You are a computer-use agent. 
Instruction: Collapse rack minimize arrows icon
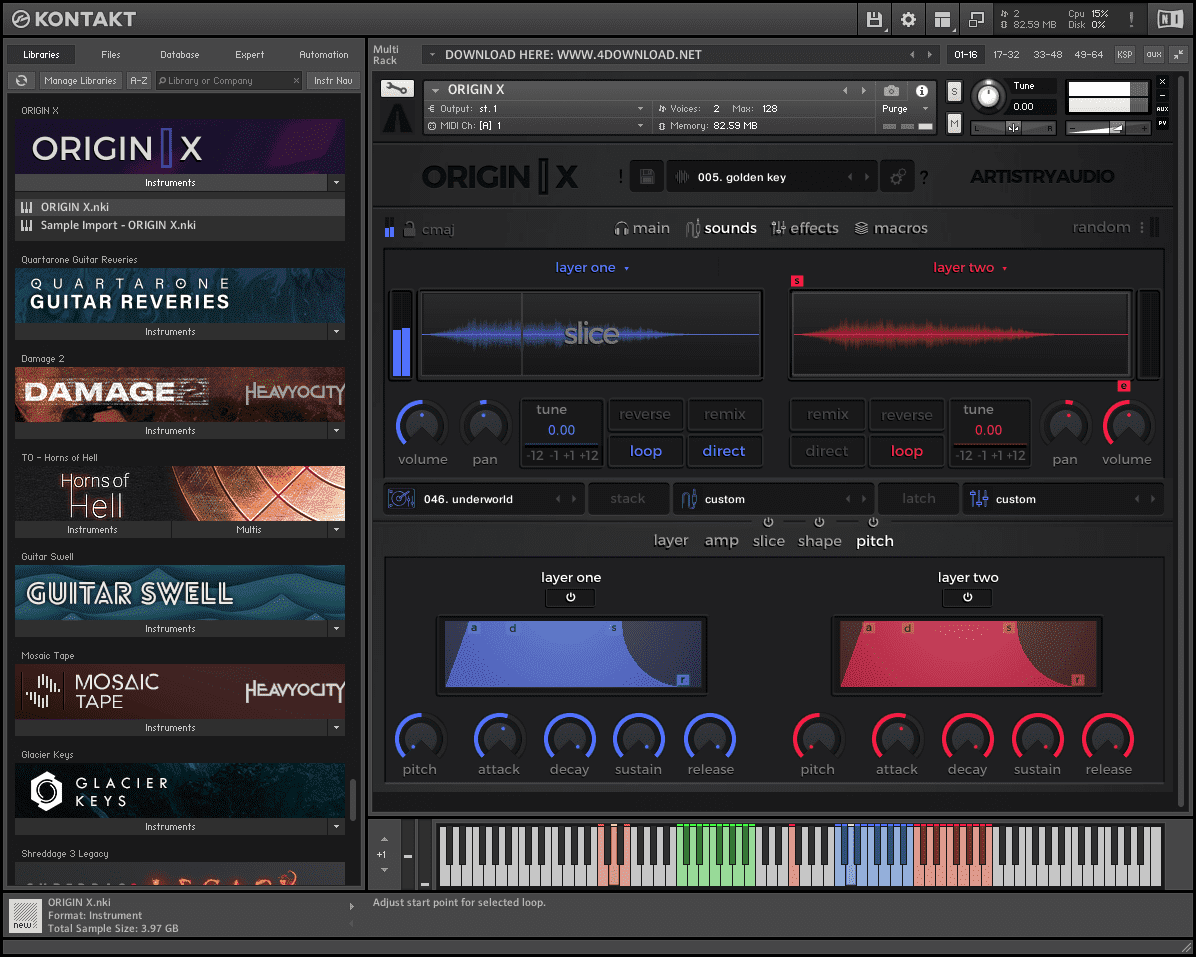coord(1178,54)
